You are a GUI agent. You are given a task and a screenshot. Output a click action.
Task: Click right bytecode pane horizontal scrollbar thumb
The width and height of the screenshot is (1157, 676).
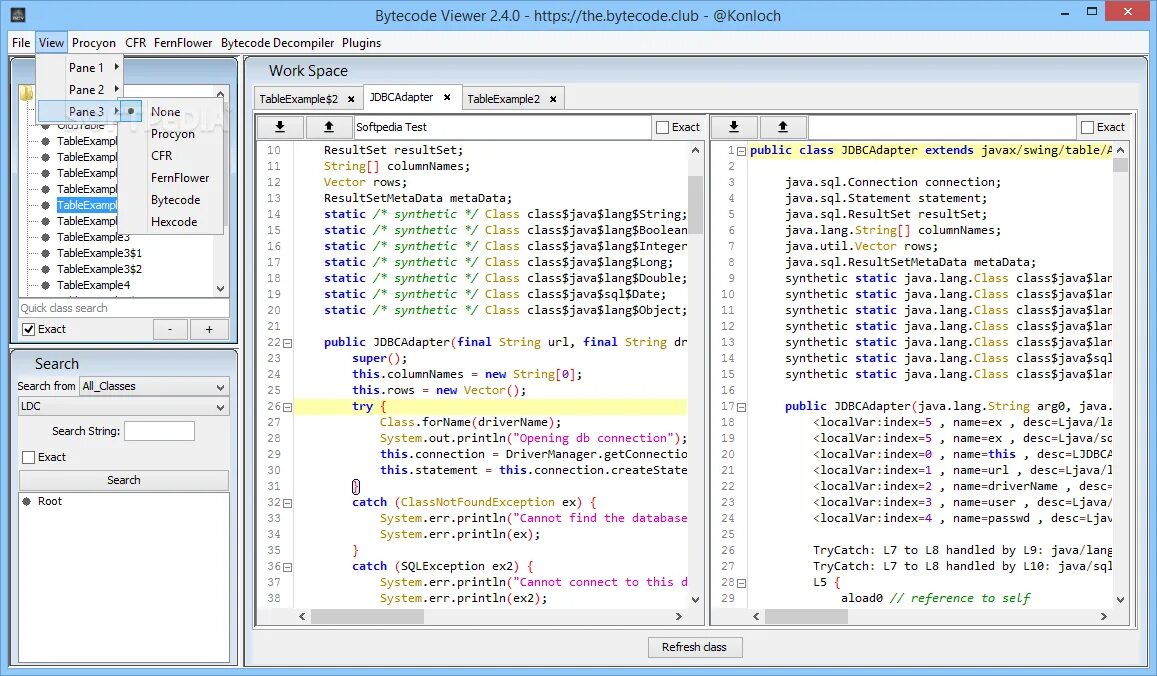[807, 616]
